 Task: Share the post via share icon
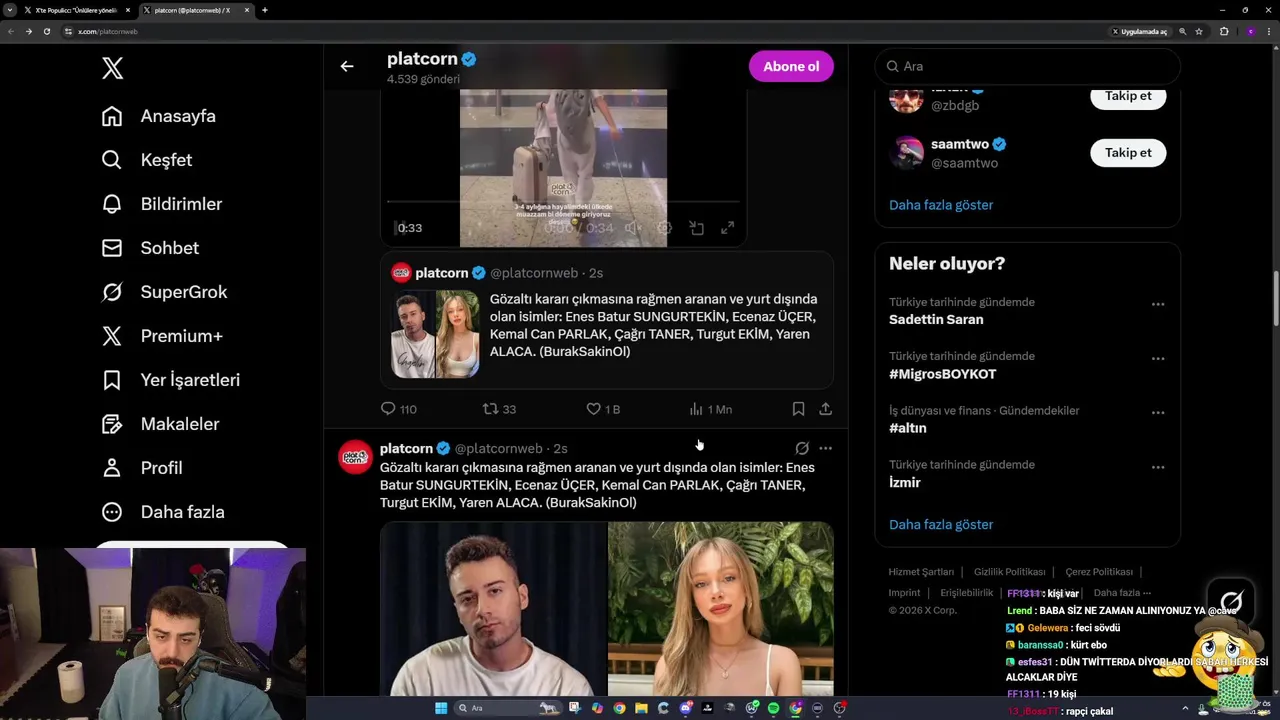(x=825, y=409)
